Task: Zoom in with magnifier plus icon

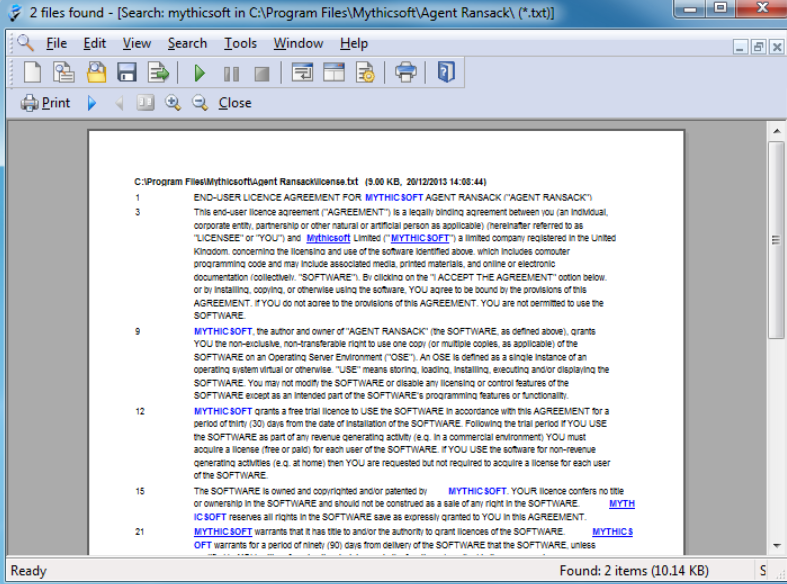Action: 173,103
